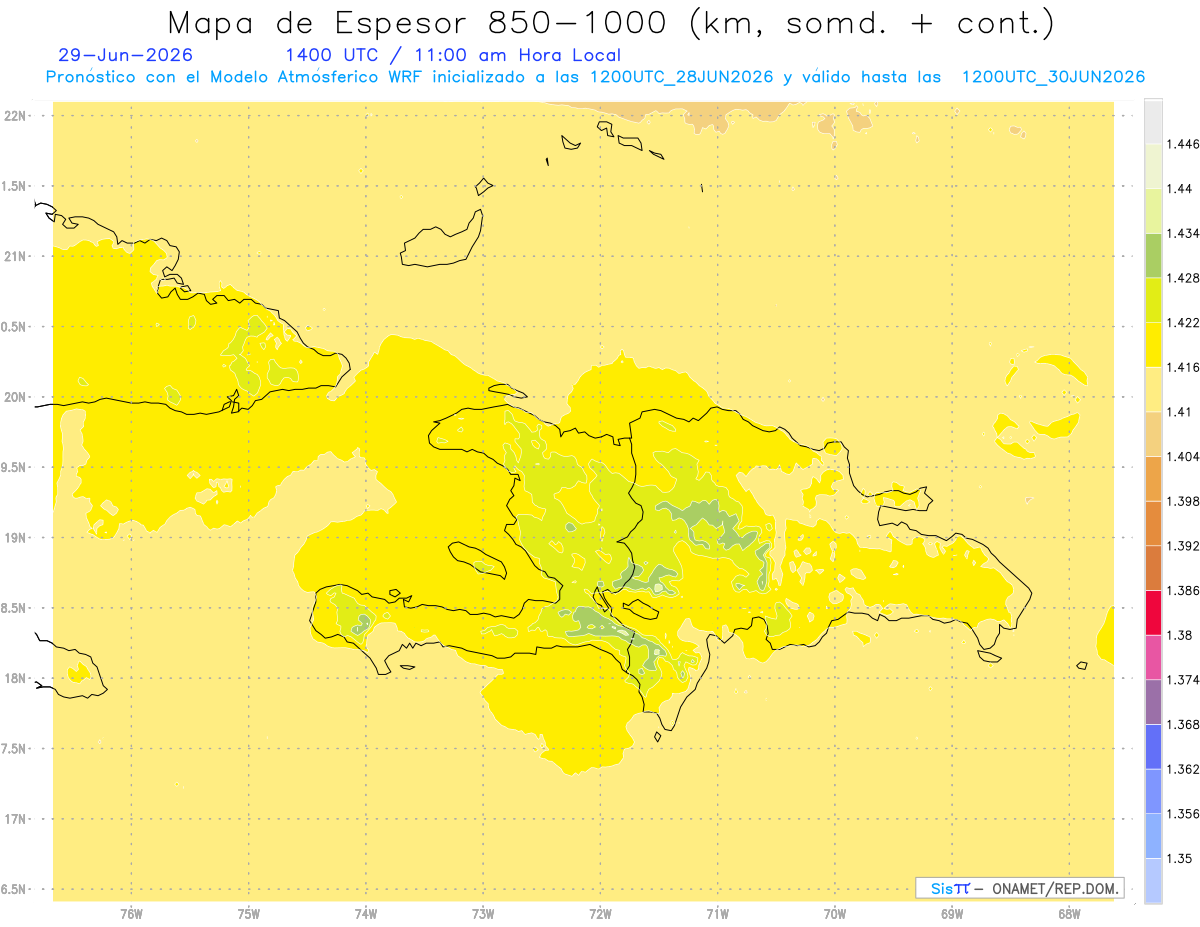
Task: Click the 21N latitude label
Action: [14, 256]
